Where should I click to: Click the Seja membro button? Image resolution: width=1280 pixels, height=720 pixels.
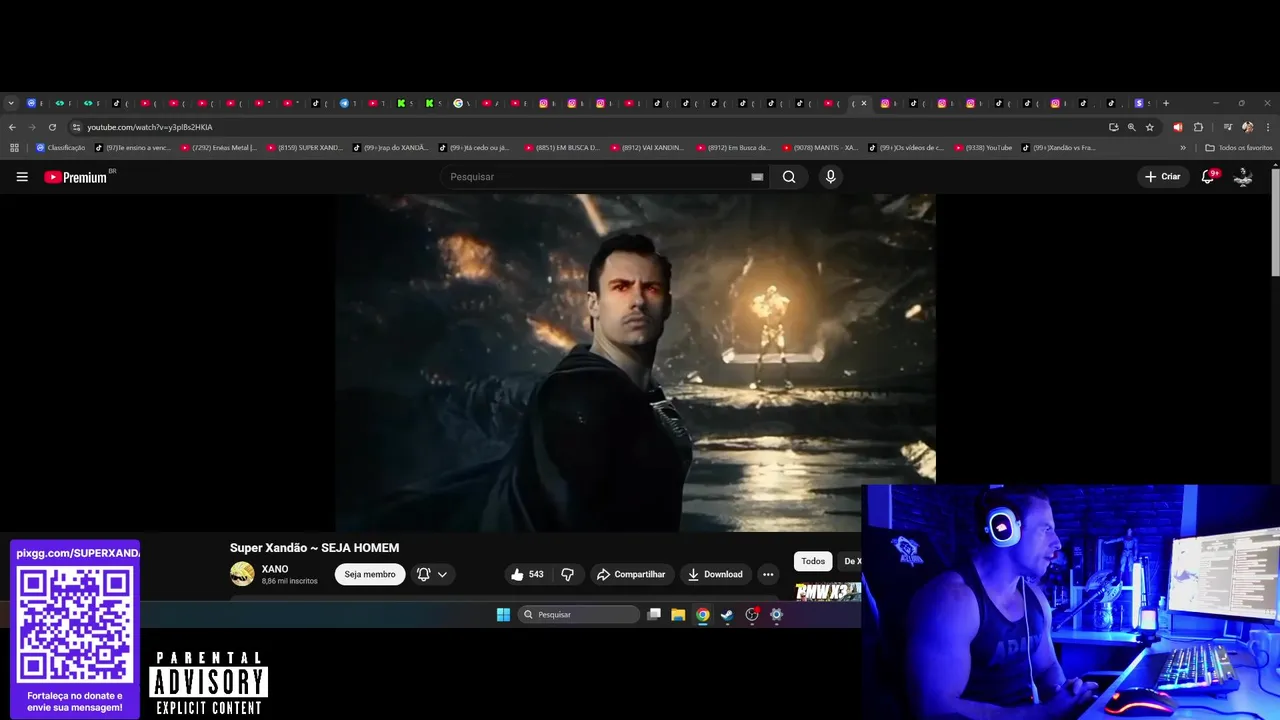tap(370, 574)
